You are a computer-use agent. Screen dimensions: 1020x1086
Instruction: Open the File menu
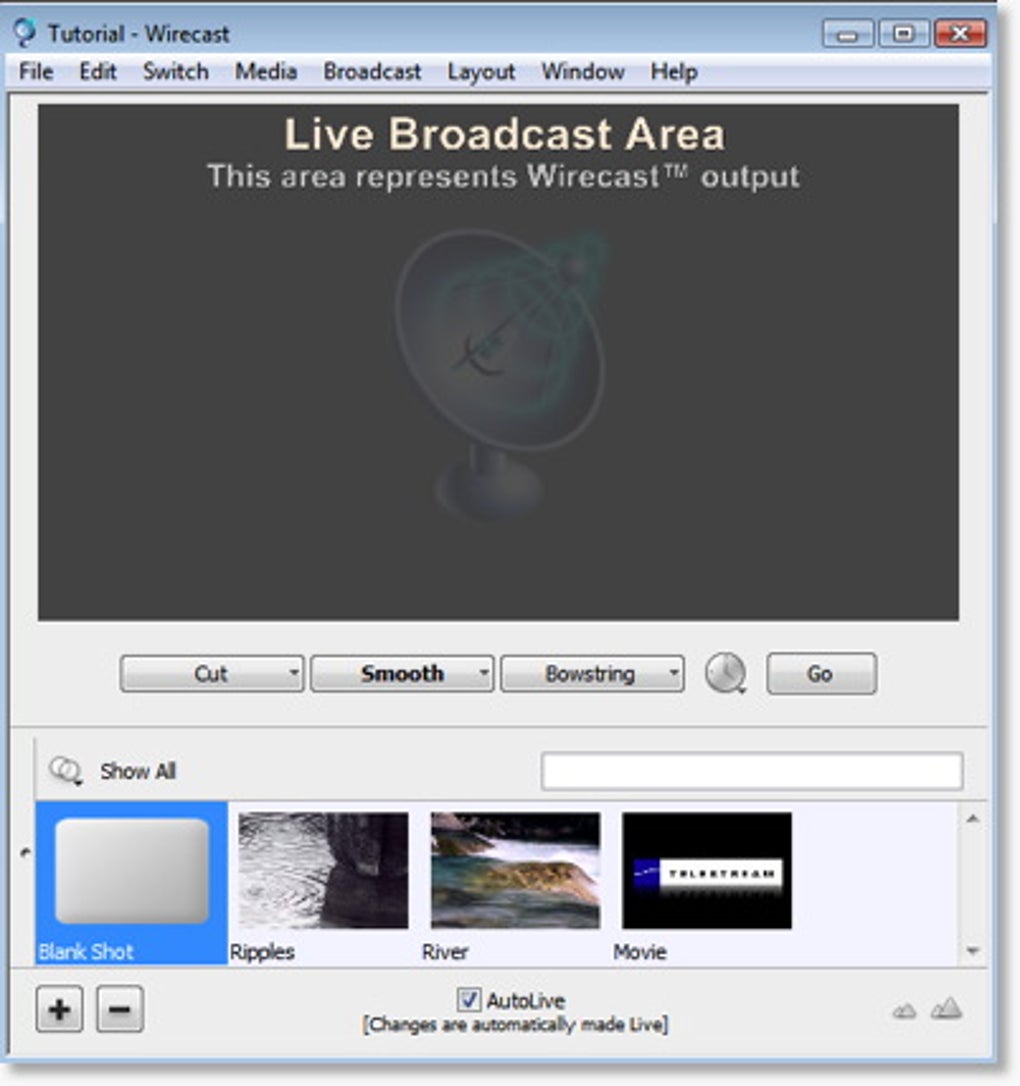point(36,71)
